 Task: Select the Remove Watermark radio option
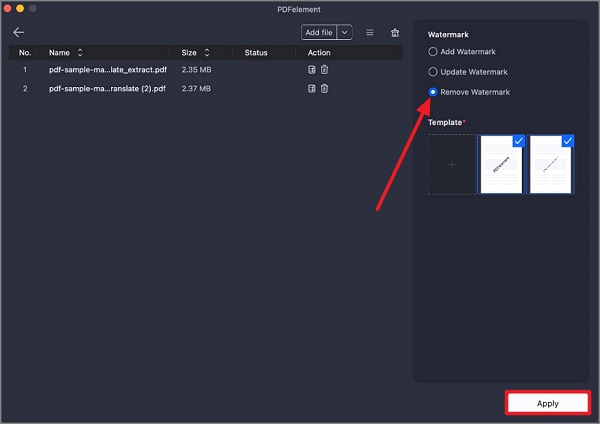tap(432, 92)
